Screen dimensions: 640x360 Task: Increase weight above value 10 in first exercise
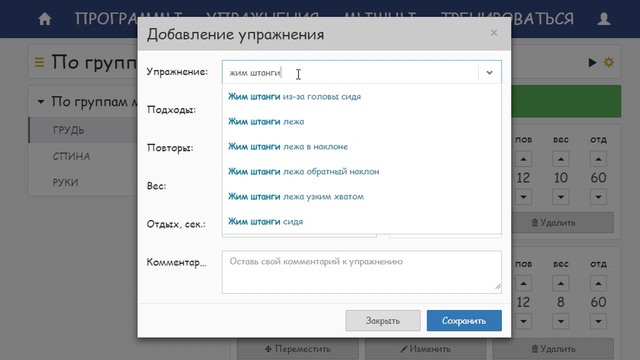tap(561, 159)
